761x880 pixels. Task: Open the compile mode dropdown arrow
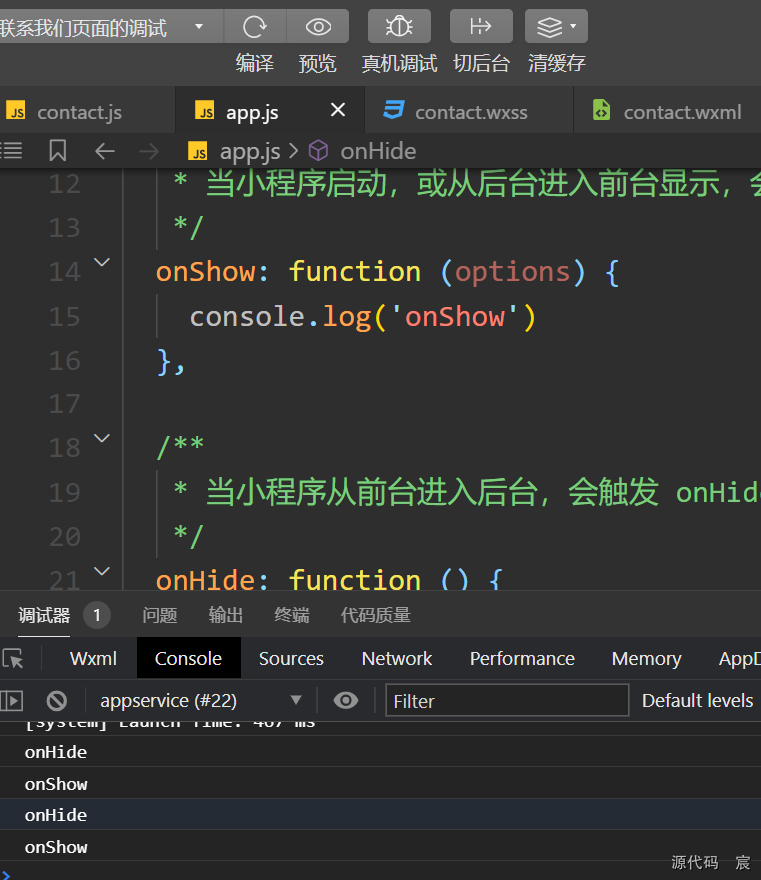[199, 26]
